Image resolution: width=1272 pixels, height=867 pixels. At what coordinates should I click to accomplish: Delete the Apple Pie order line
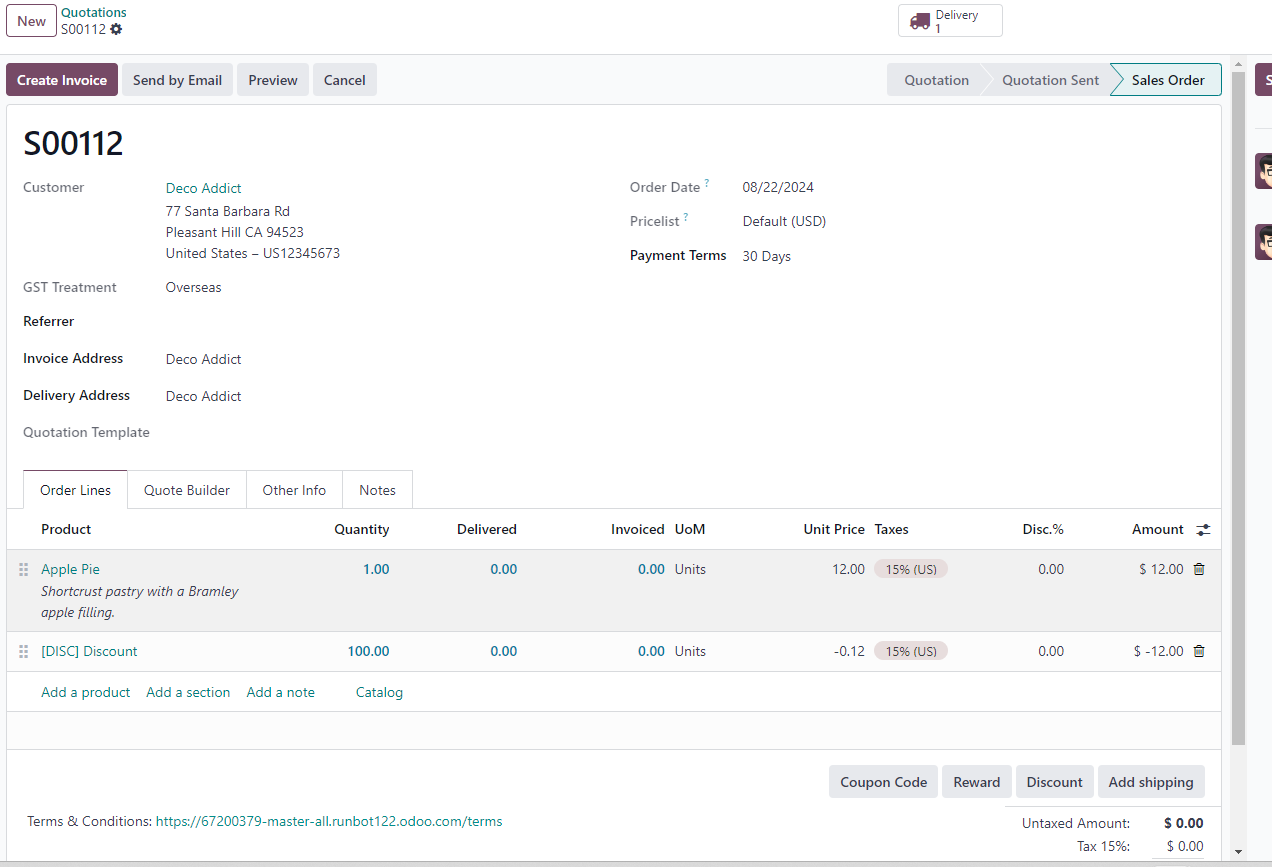1199,569
